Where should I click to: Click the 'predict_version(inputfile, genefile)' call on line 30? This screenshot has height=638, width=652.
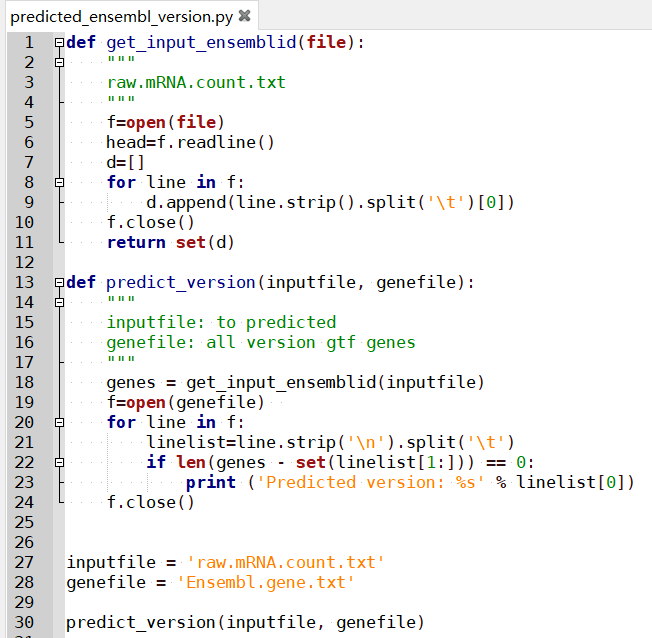point(245,623)
